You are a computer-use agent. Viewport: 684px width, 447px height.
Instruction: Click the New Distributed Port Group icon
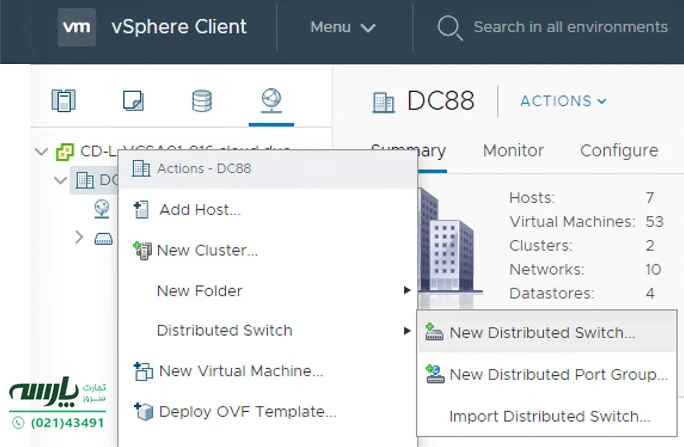435,374
